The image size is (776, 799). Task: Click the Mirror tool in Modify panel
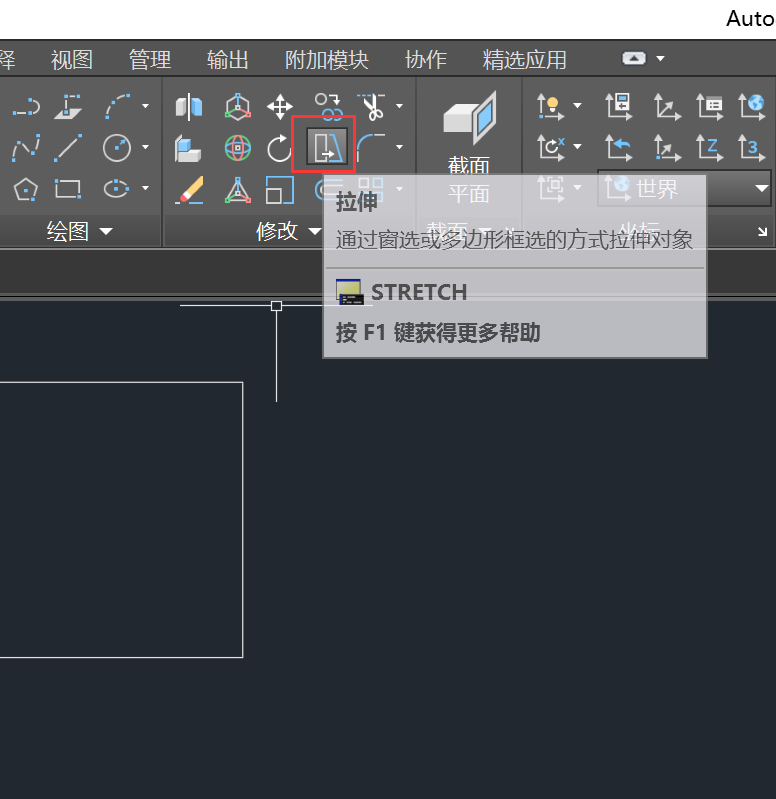[x=189, y=107]
